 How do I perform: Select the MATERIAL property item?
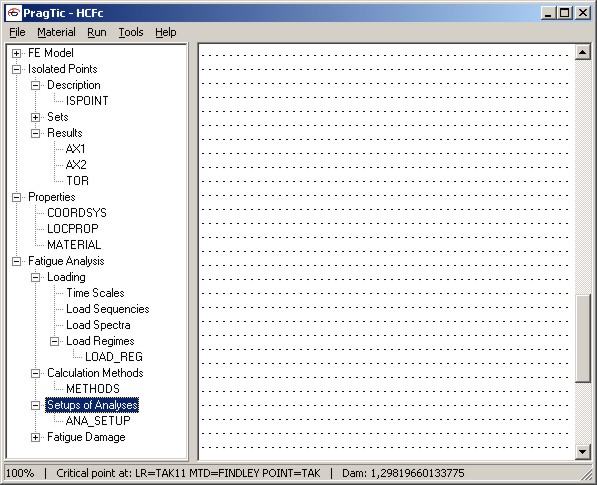[74, 245]
